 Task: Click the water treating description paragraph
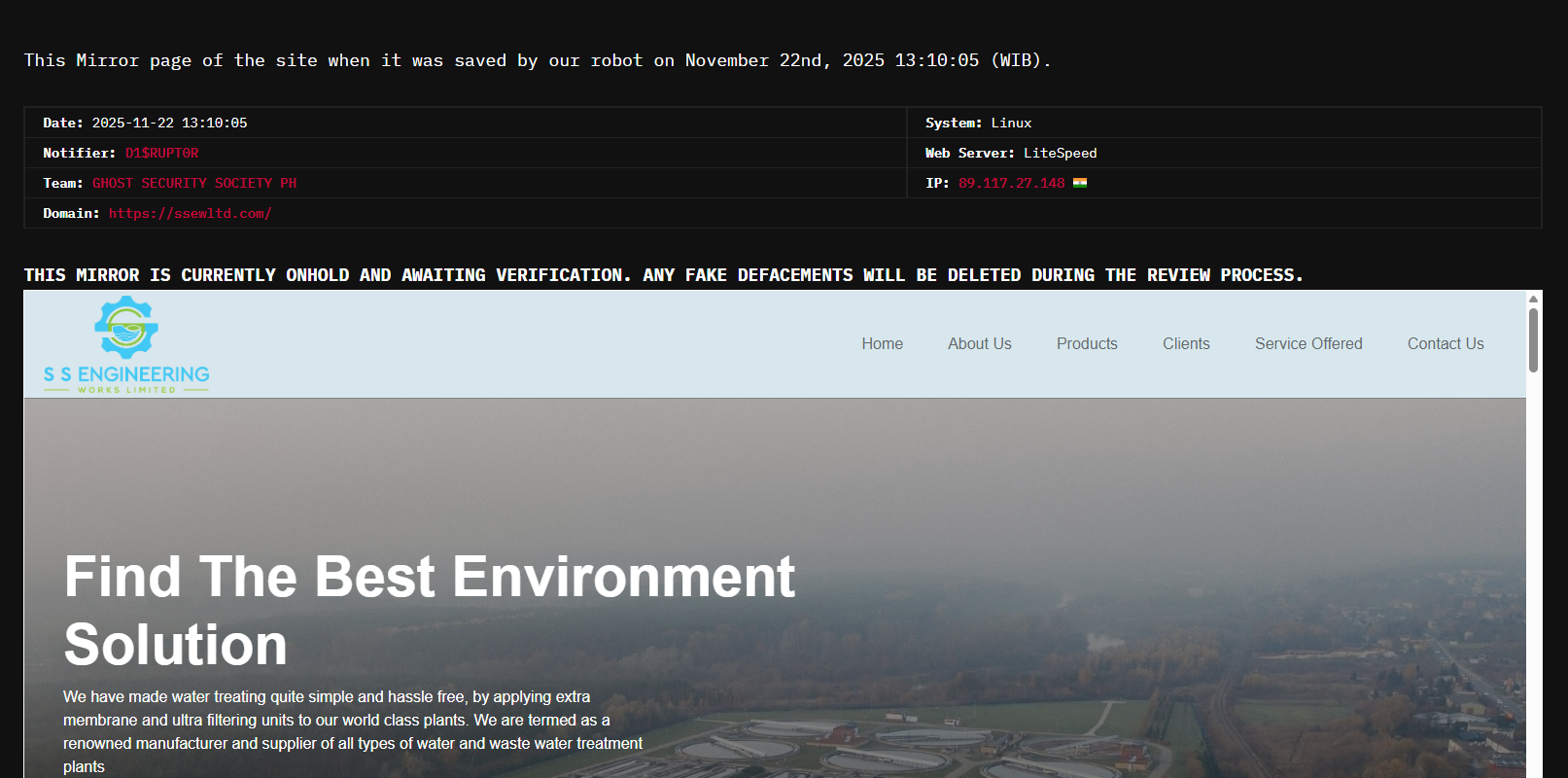pyautogui.click(x=352, y=731)
